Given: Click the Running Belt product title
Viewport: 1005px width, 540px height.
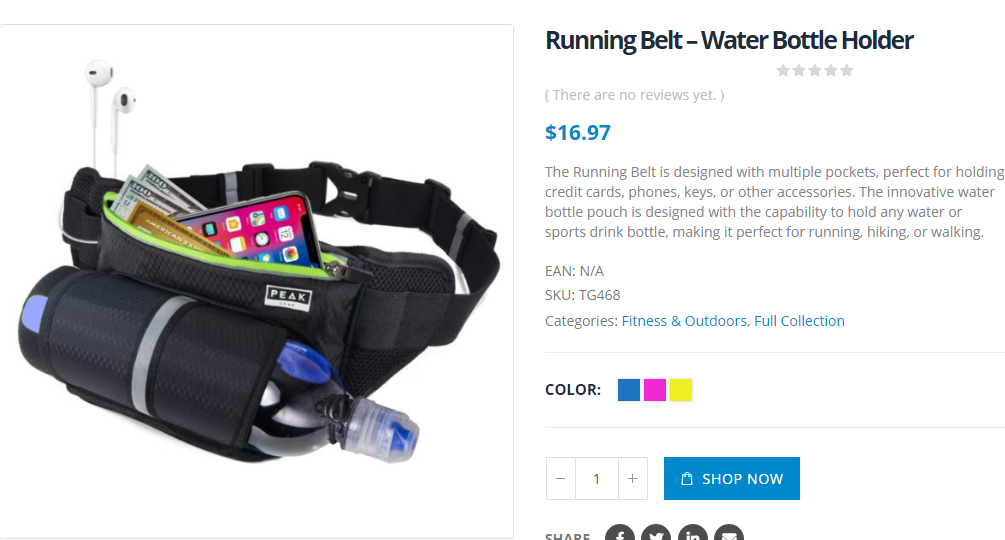Looking at the screenshot, I should tap(729, 40).
